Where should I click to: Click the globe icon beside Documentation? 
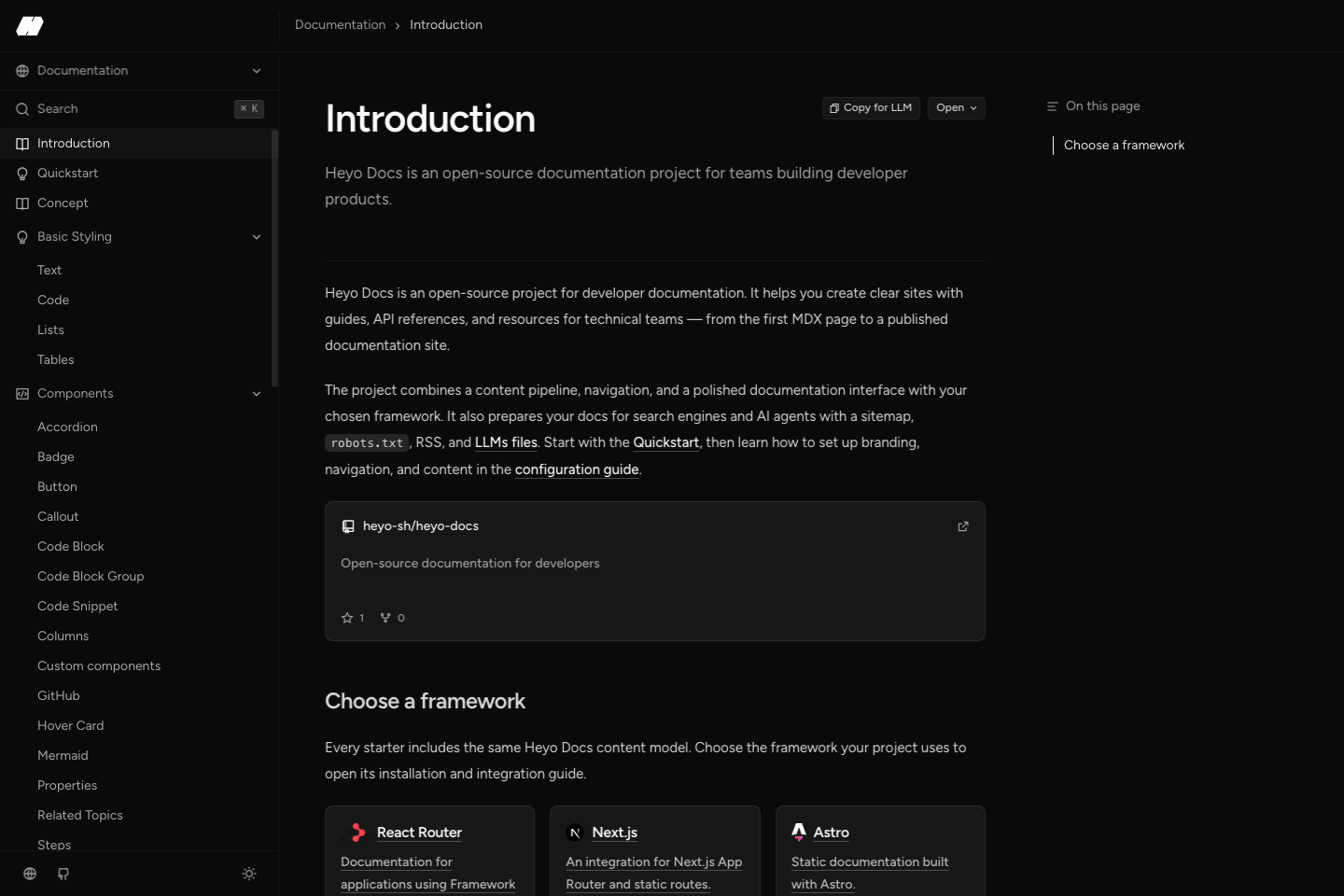coord(22,71)
